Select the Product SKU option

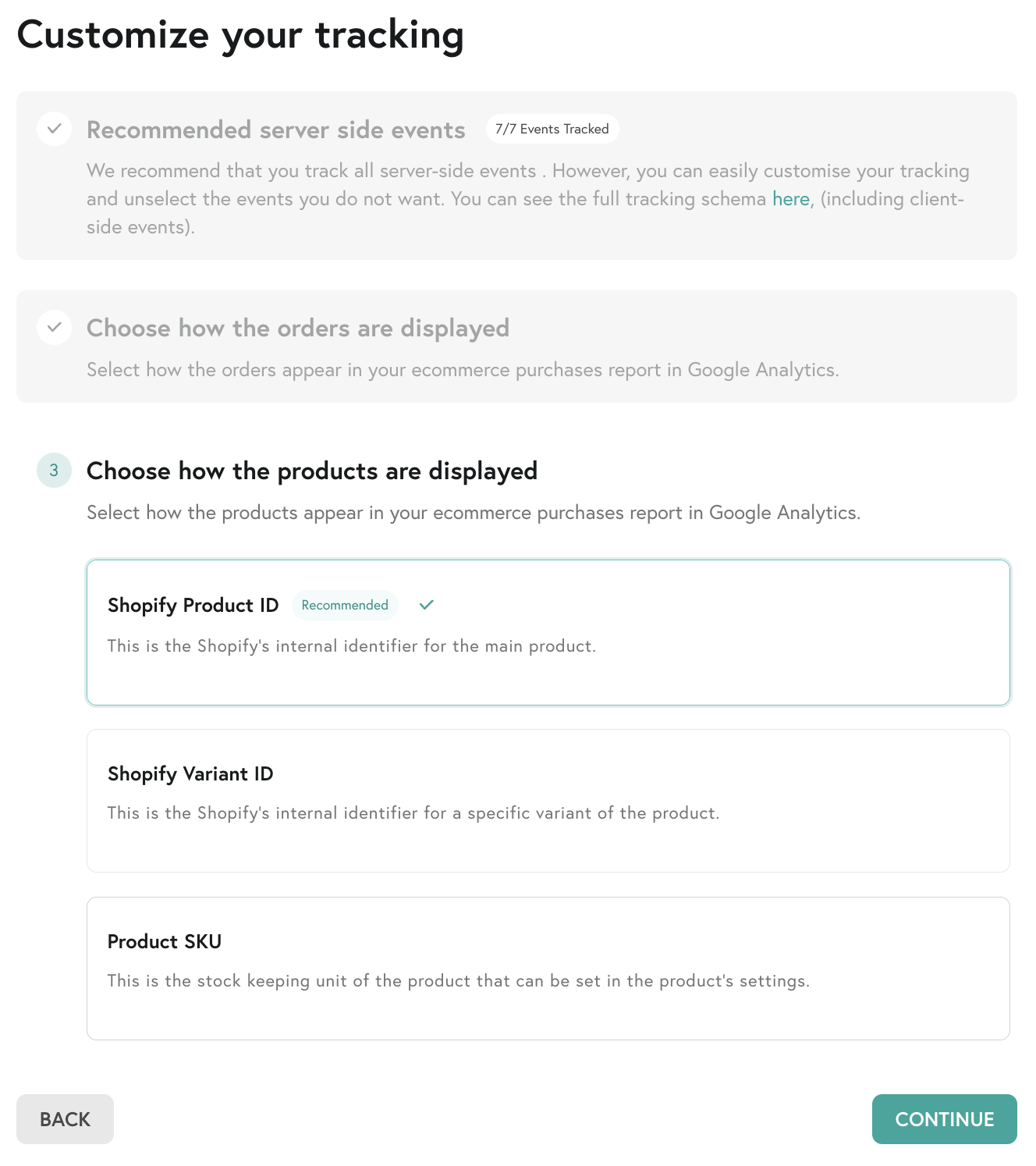[548, 969]
